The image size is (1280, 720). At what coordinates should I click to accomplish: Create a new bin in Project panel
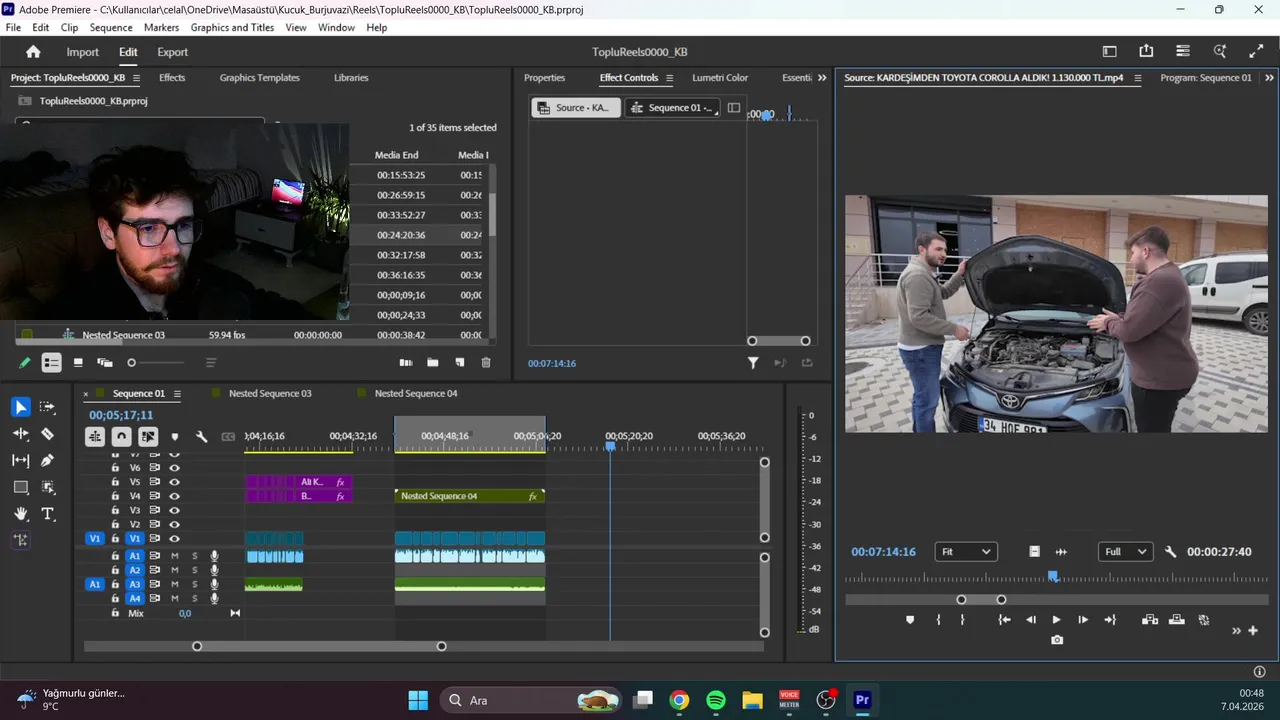point(433,363)
